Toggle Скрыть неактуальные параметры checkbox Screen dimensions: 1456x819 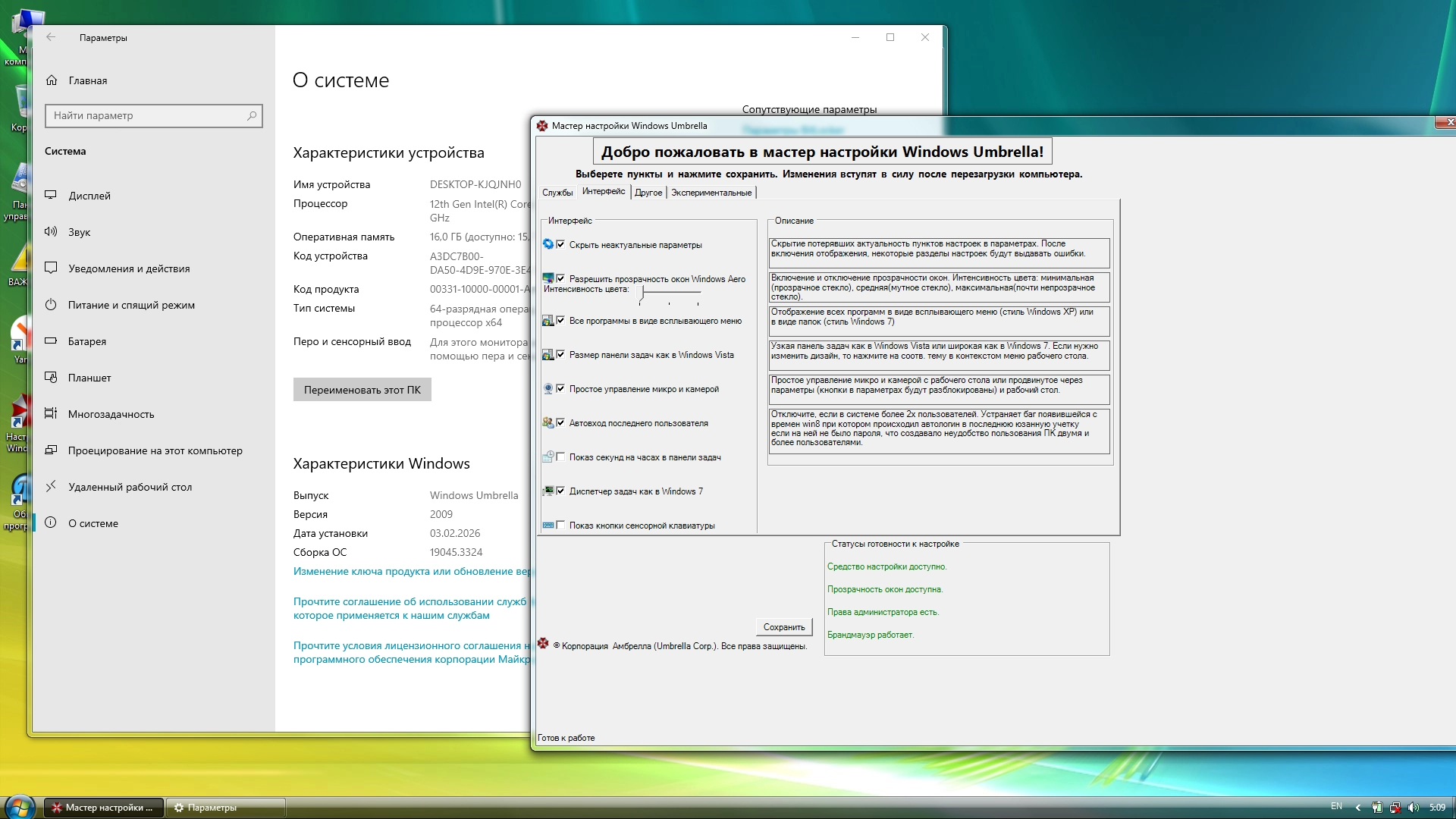coord(560,244)
